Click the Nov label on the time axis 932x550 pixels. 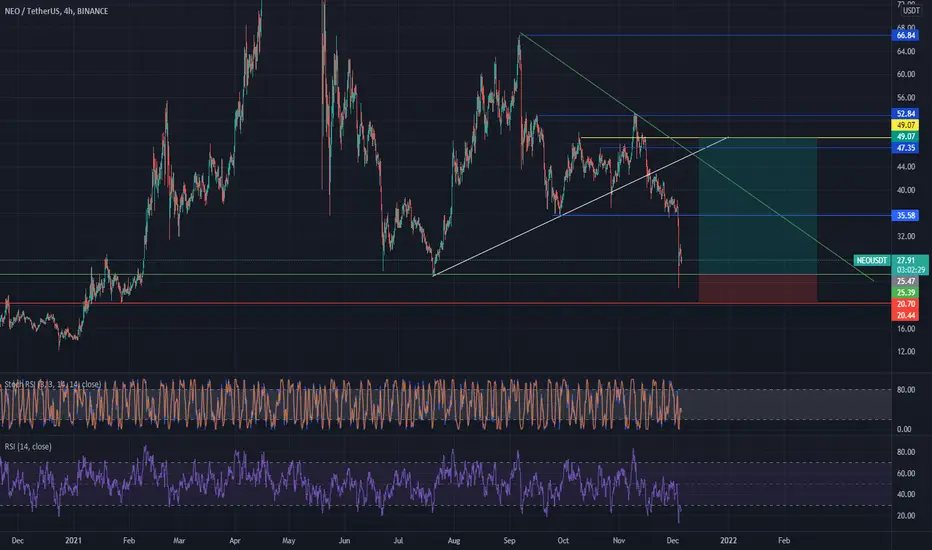pyautogui.click(x=619, y=540)
